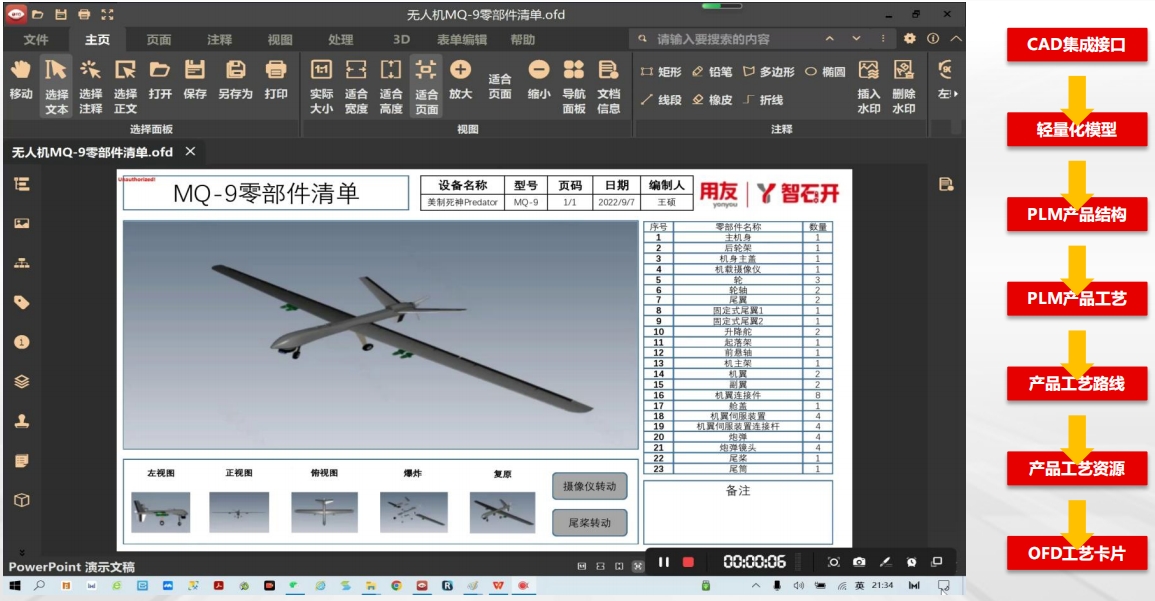Switch to the 处理 ribbon tab
Screen dimensions: 1155x601
[x=340, y=40]
